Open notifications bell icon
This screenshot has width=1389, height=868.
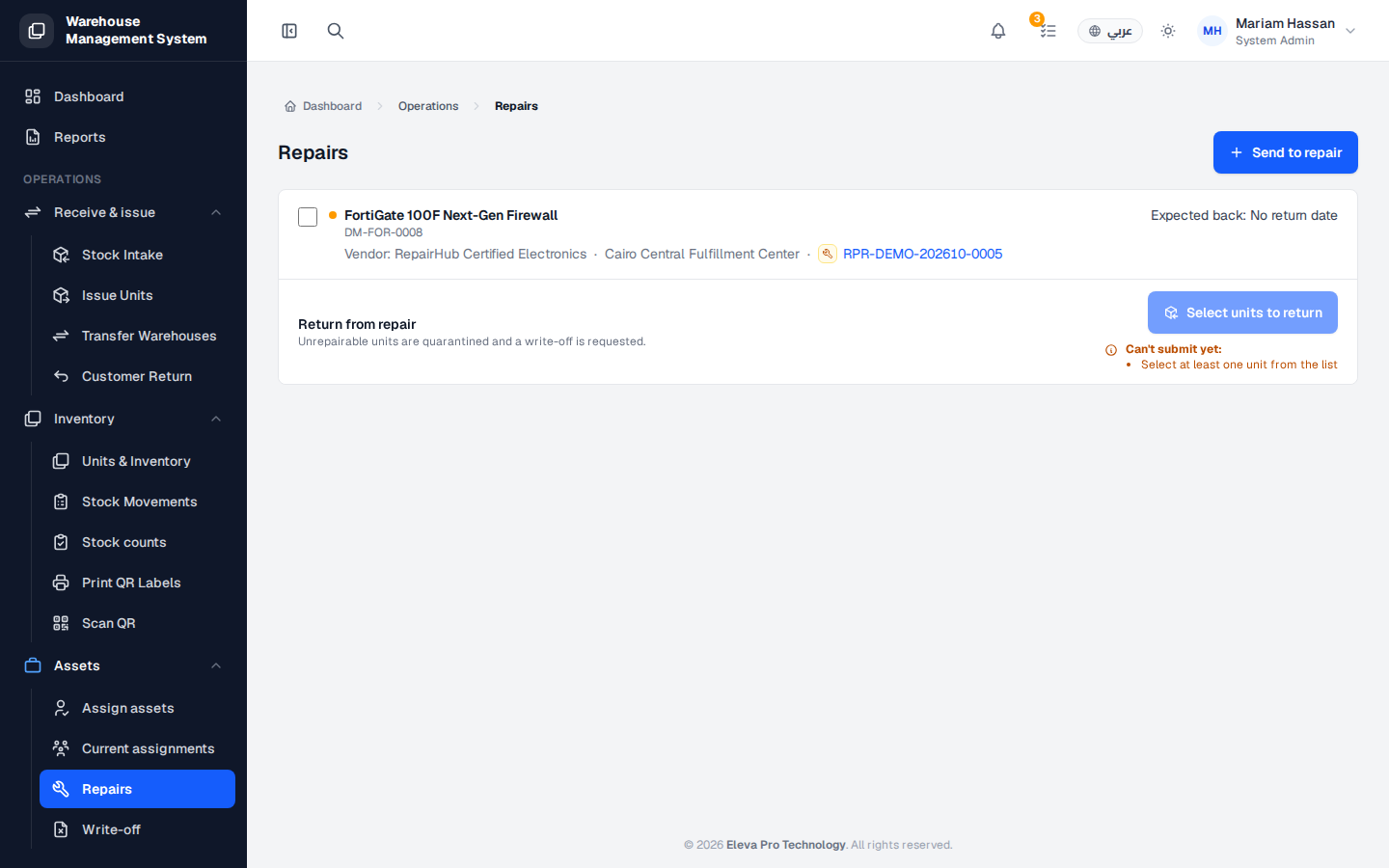998,31
